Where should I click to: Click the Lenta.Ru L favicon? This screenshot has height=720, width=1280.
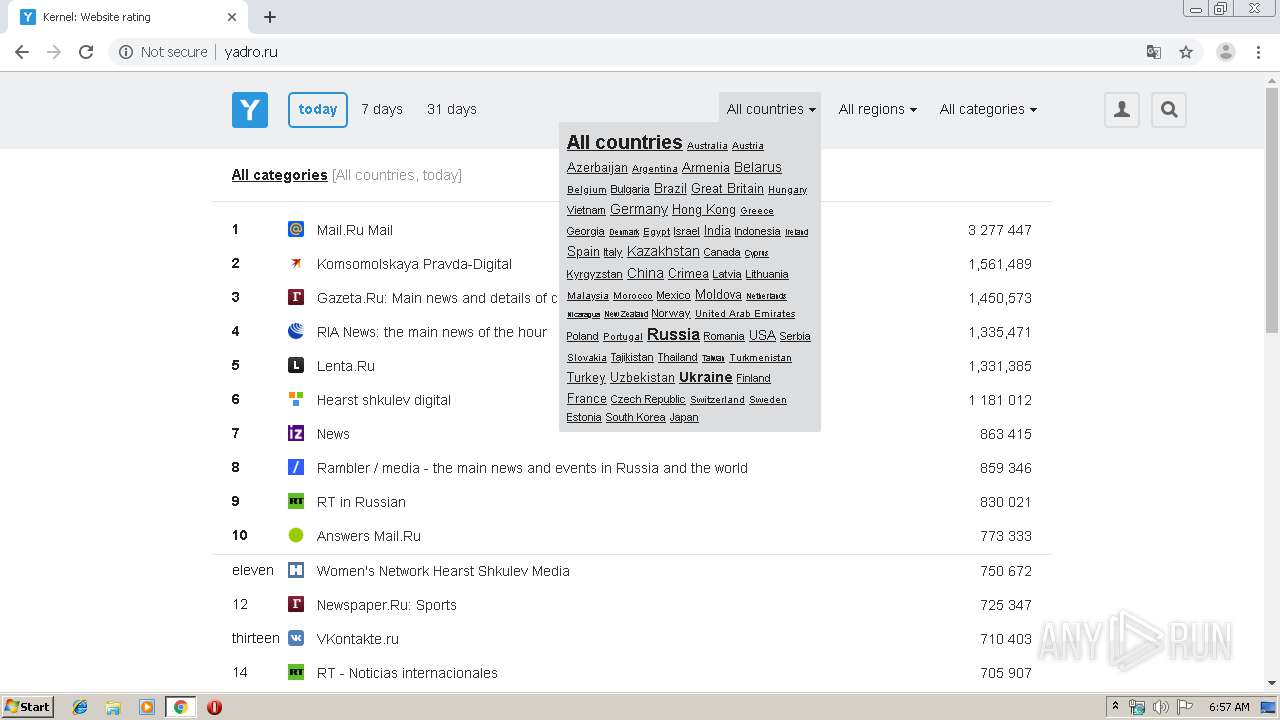pyautogui.click(x=296, y=365)
